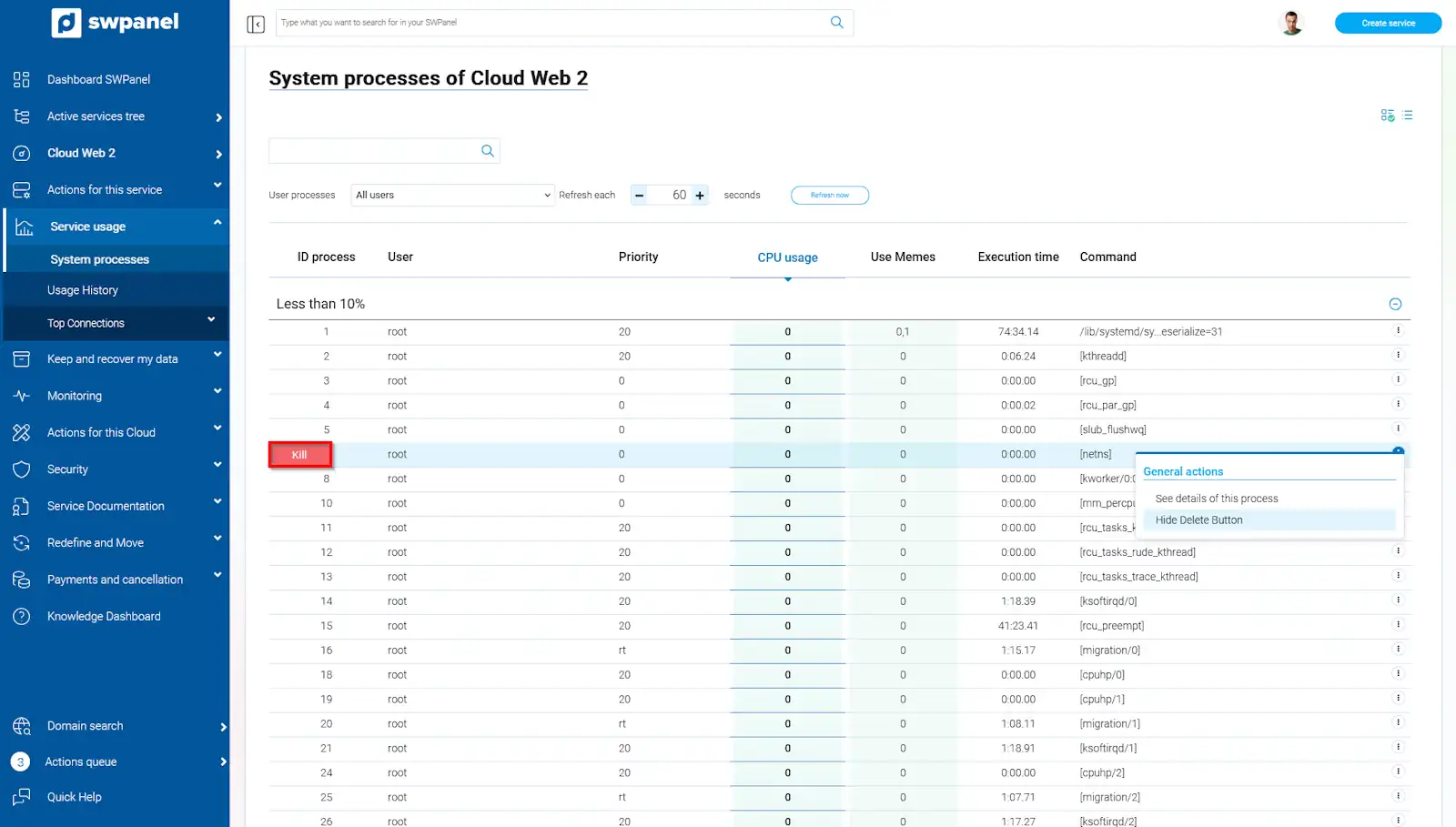
Task: Sort by Execution time column
Action: 1018,257
